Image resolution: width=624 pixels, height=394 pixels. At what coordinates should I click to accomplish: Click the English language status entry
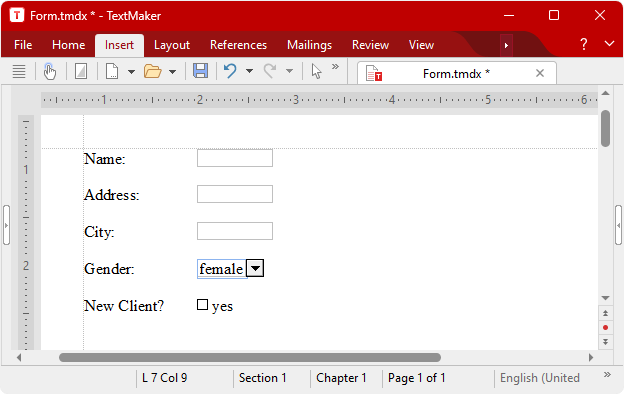pyautogui.click(x=540, y=378)
